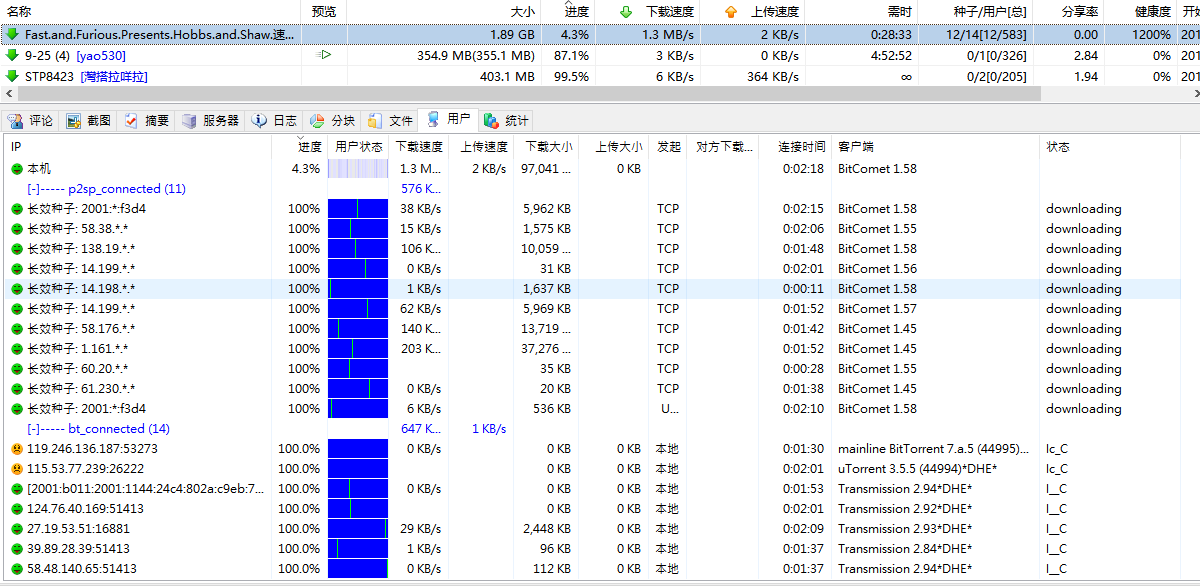Click the green down-arrow icon in 下载速度 header
The height and width of the screenshot is (586, 1200).
(626, 12)
